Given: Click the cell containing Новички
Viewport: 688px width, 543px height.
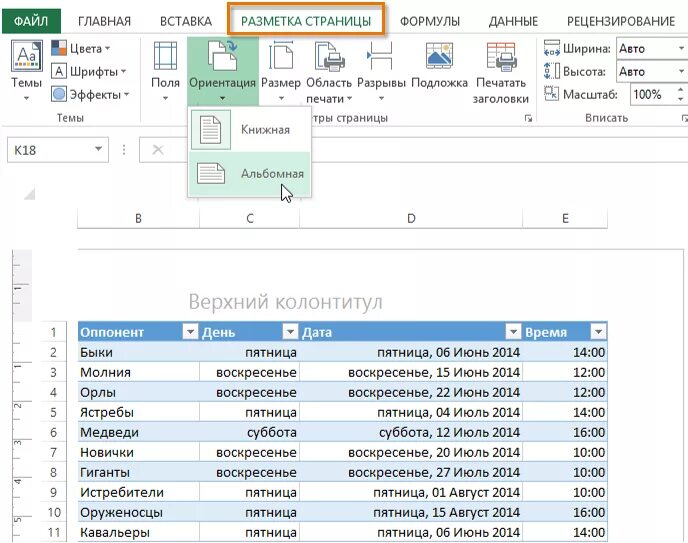Looking at the screenshot, I should [139, 452].
